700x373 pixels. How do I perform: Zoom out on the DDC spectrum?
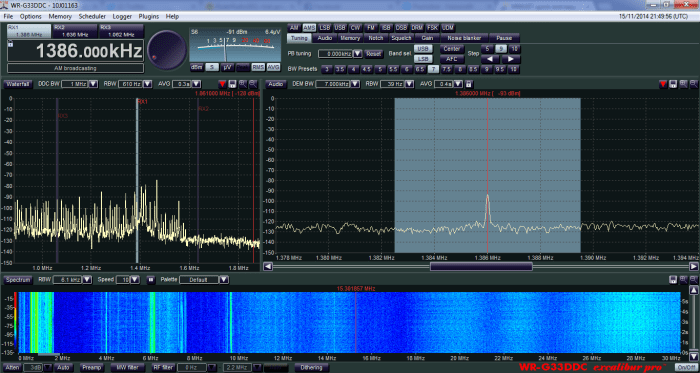253,84
